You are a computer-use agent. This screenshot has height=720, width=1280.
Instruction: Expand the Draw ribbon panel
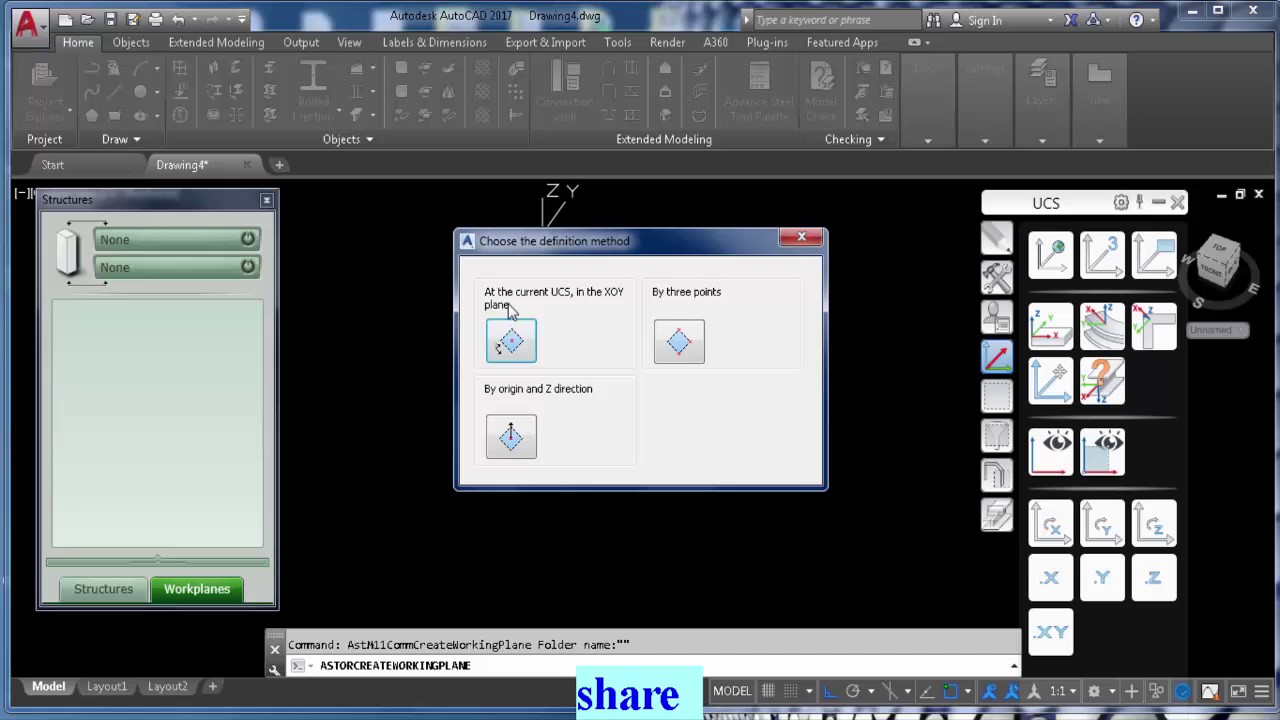click(121, 139)
